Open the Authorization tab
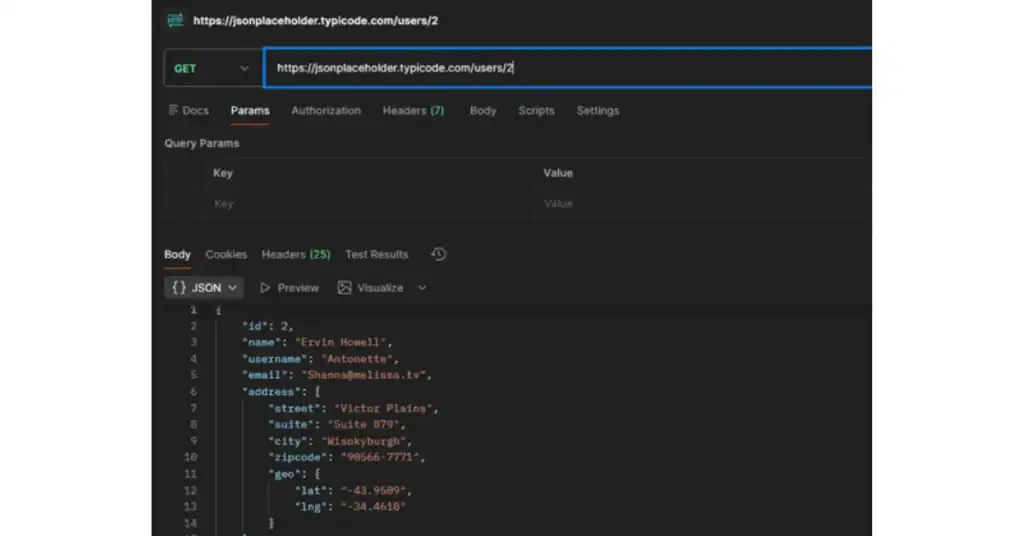The width and height of the screenshot is (1024, 536). [x=326, y=110]
